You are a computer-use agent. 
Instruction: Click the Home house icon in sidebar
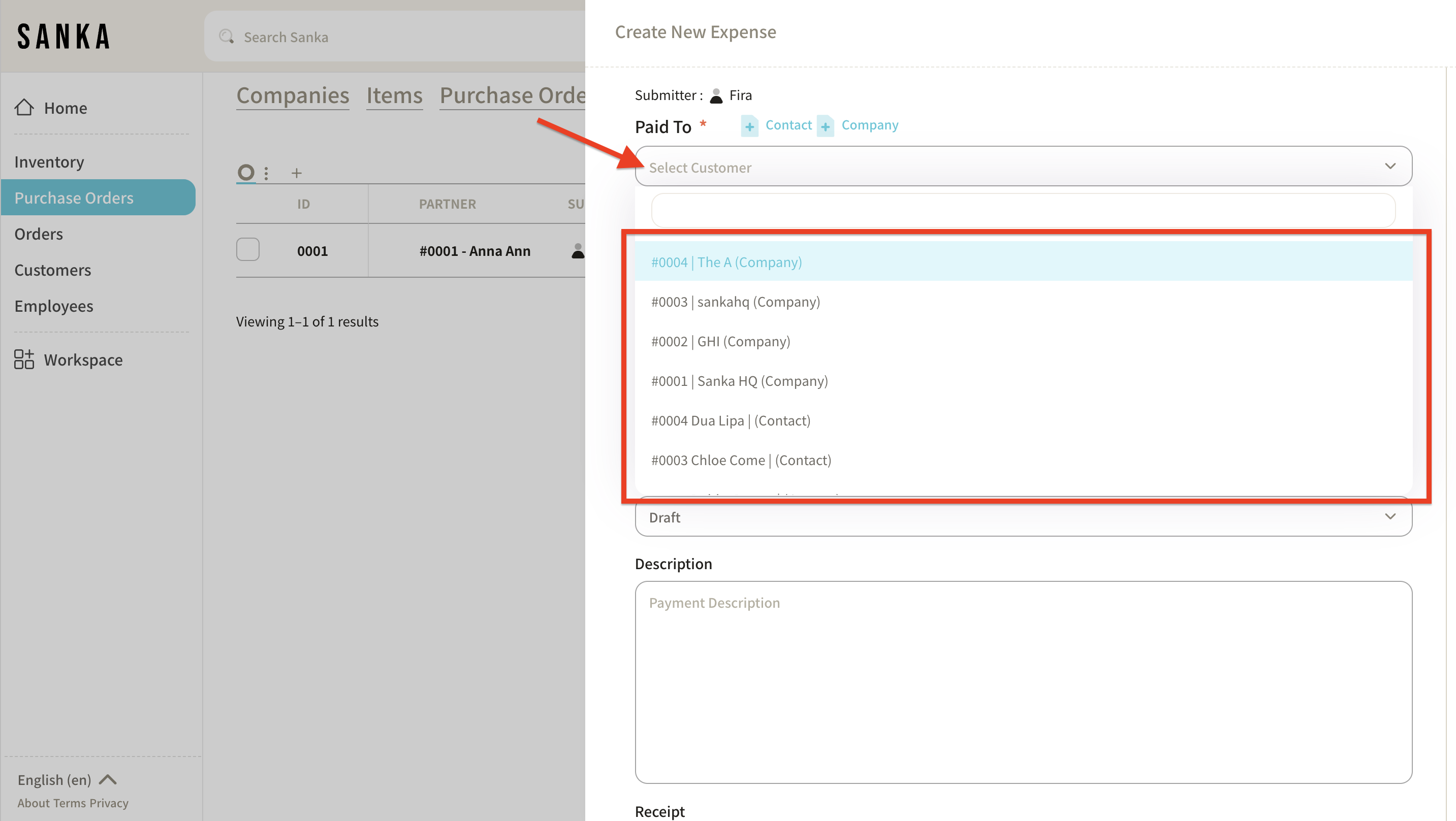click(x=24, y=107)
